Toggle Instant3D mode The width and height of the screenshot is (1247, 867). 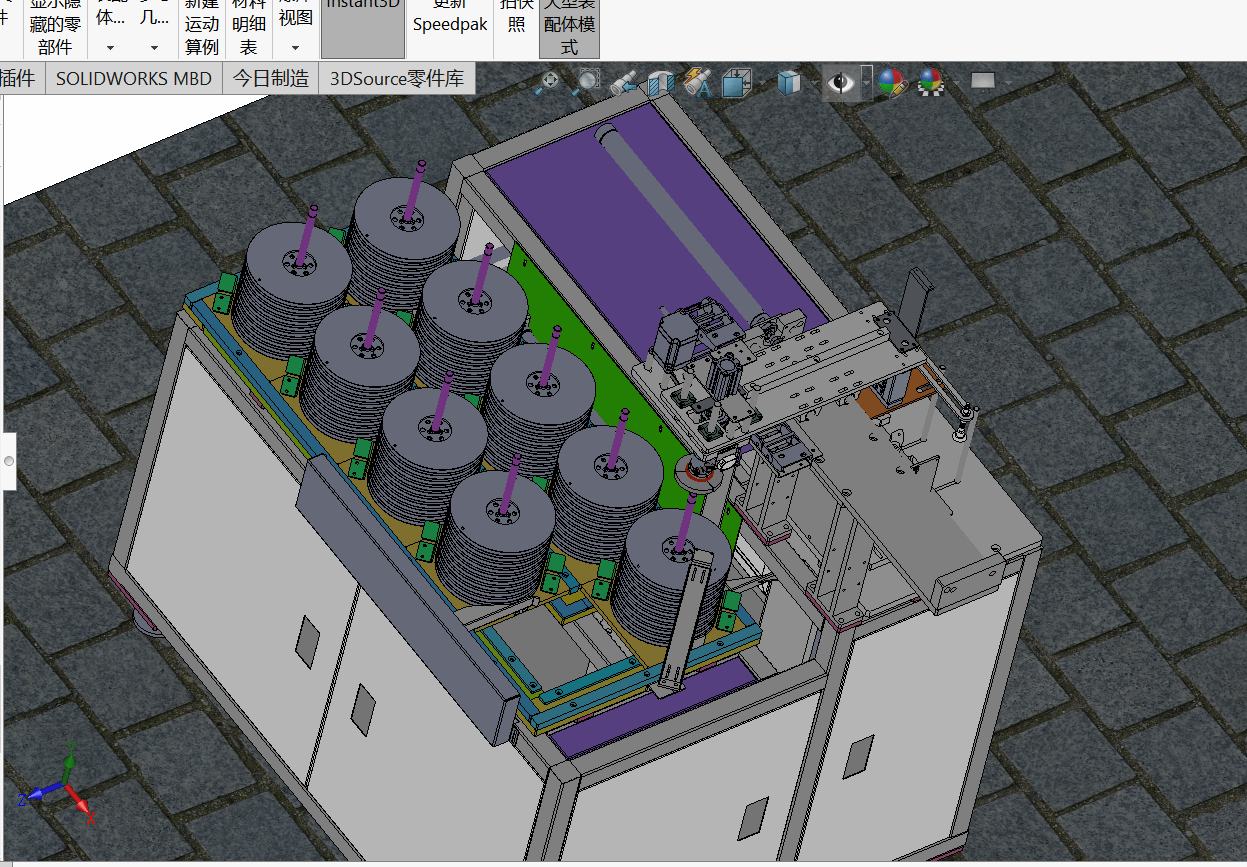click(363, 28)
